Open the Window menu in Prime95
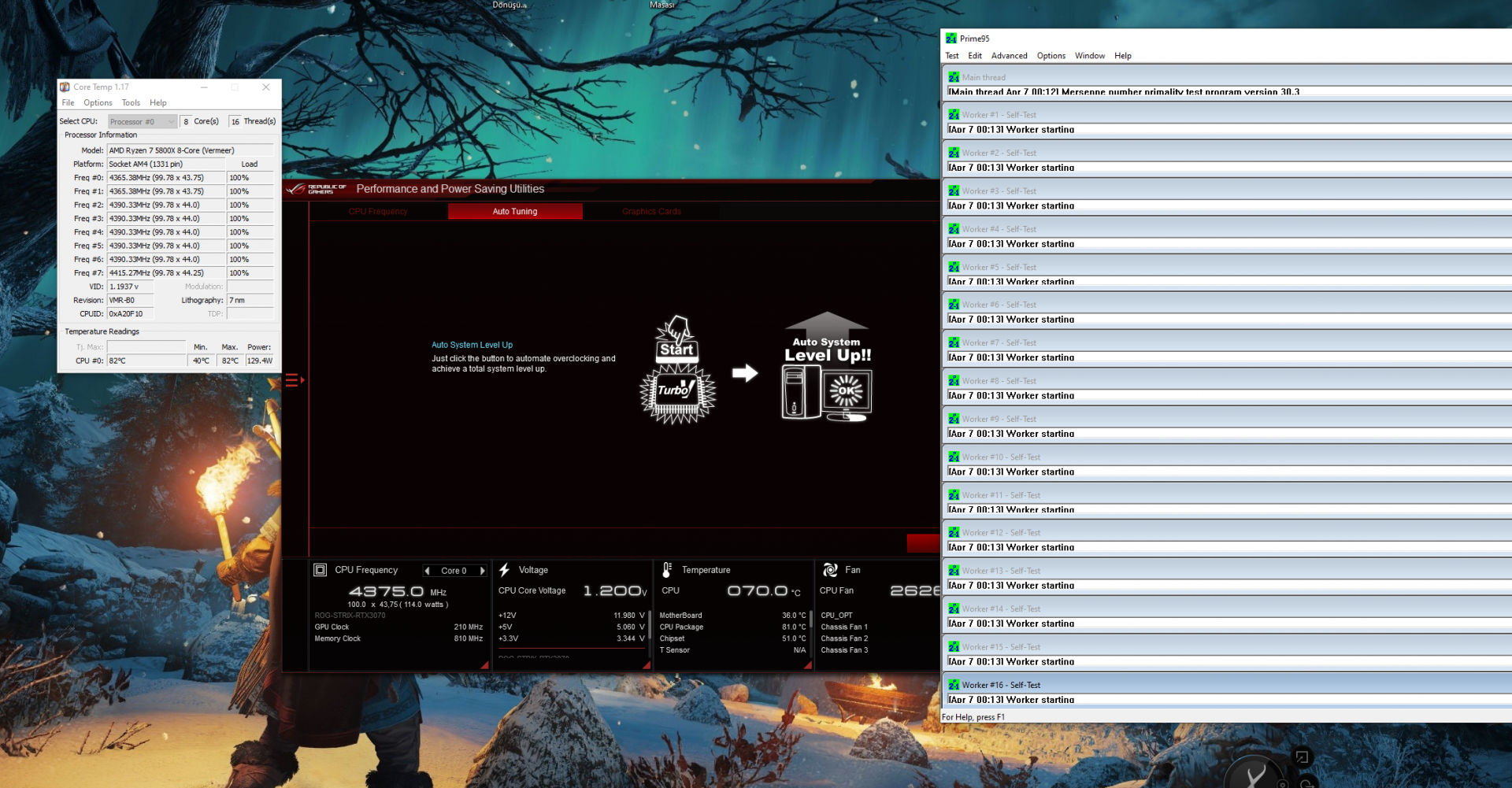Screen dimensions: 1512x788 click(x=1090, y=56)
